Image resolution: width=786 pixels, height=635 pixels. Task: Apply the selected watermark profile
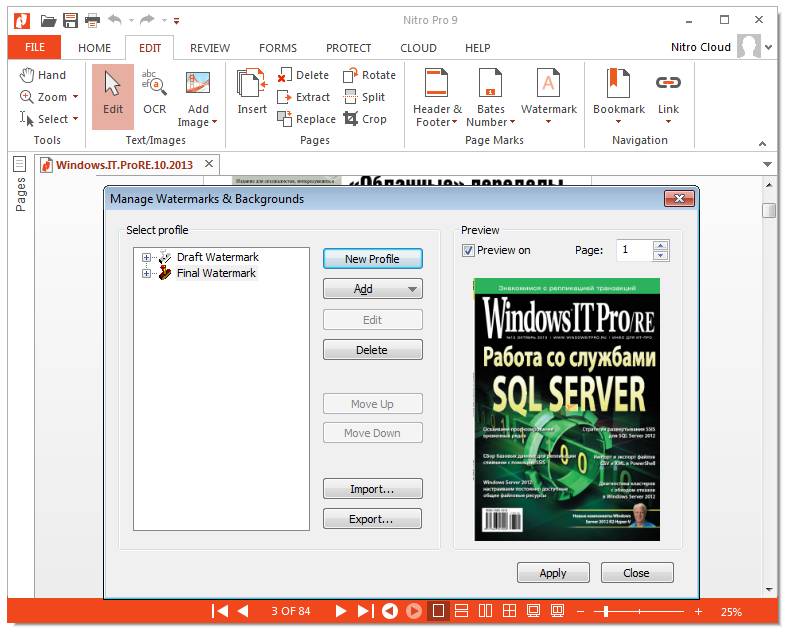click(553, 573)
